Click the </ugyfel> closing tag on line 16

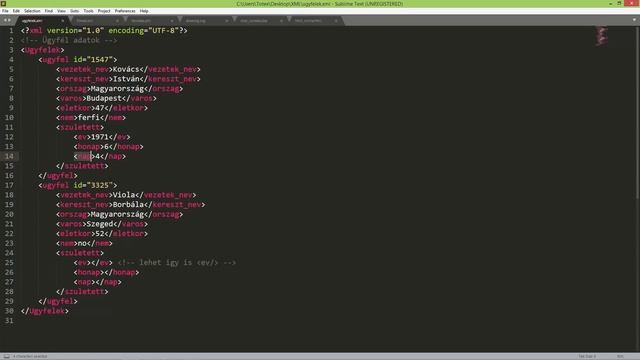pyautogui.click(x=58, y=176)
